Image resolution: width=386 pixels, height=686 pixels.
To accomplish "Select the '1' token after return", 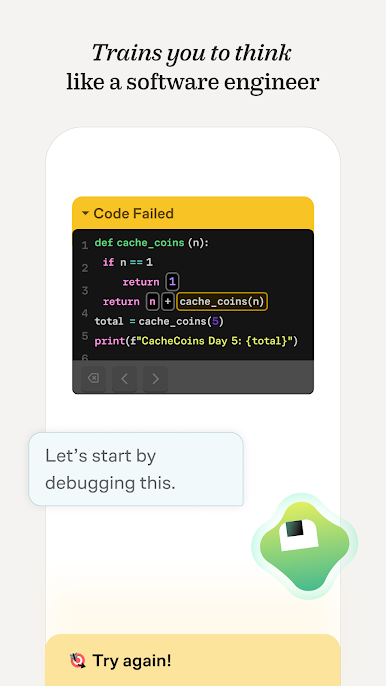I will pos(172,282).
